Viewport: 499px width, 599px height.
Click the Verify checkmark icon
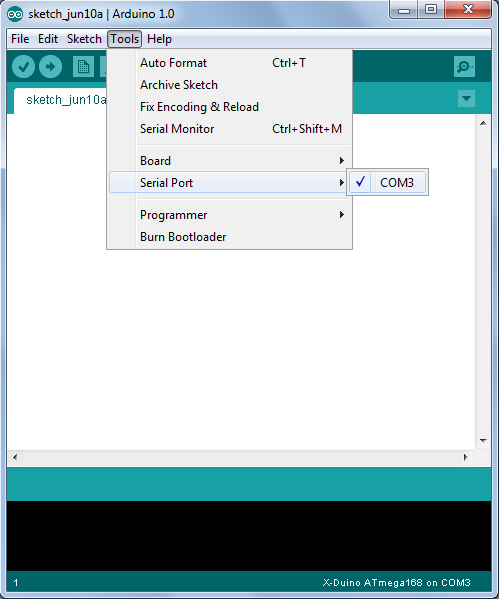click(x=23, y=67)
